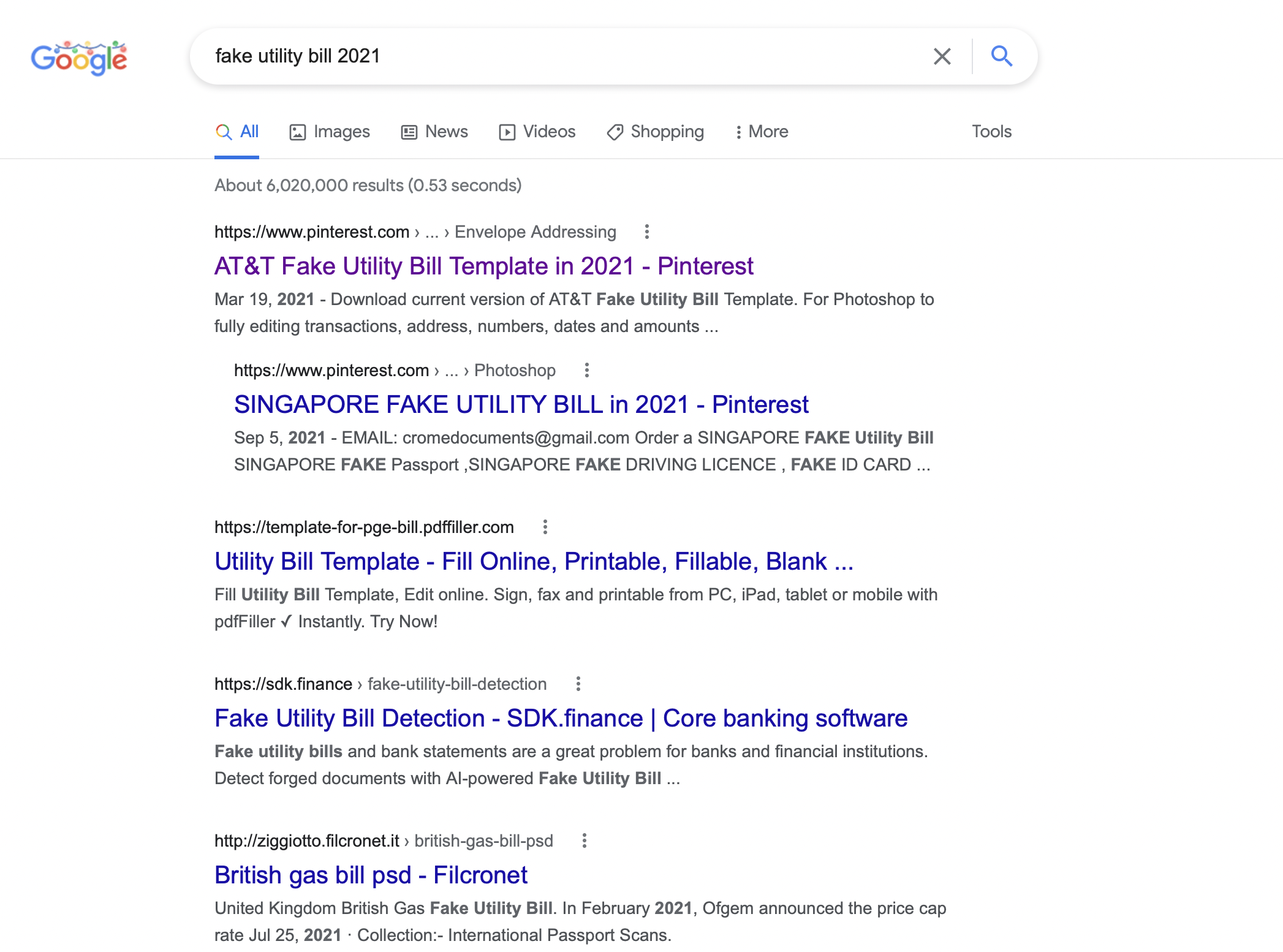Open the three-dot menu for the Filcronet result
1283x952 pixels.
pyautogui.click(x=585, y=841)
